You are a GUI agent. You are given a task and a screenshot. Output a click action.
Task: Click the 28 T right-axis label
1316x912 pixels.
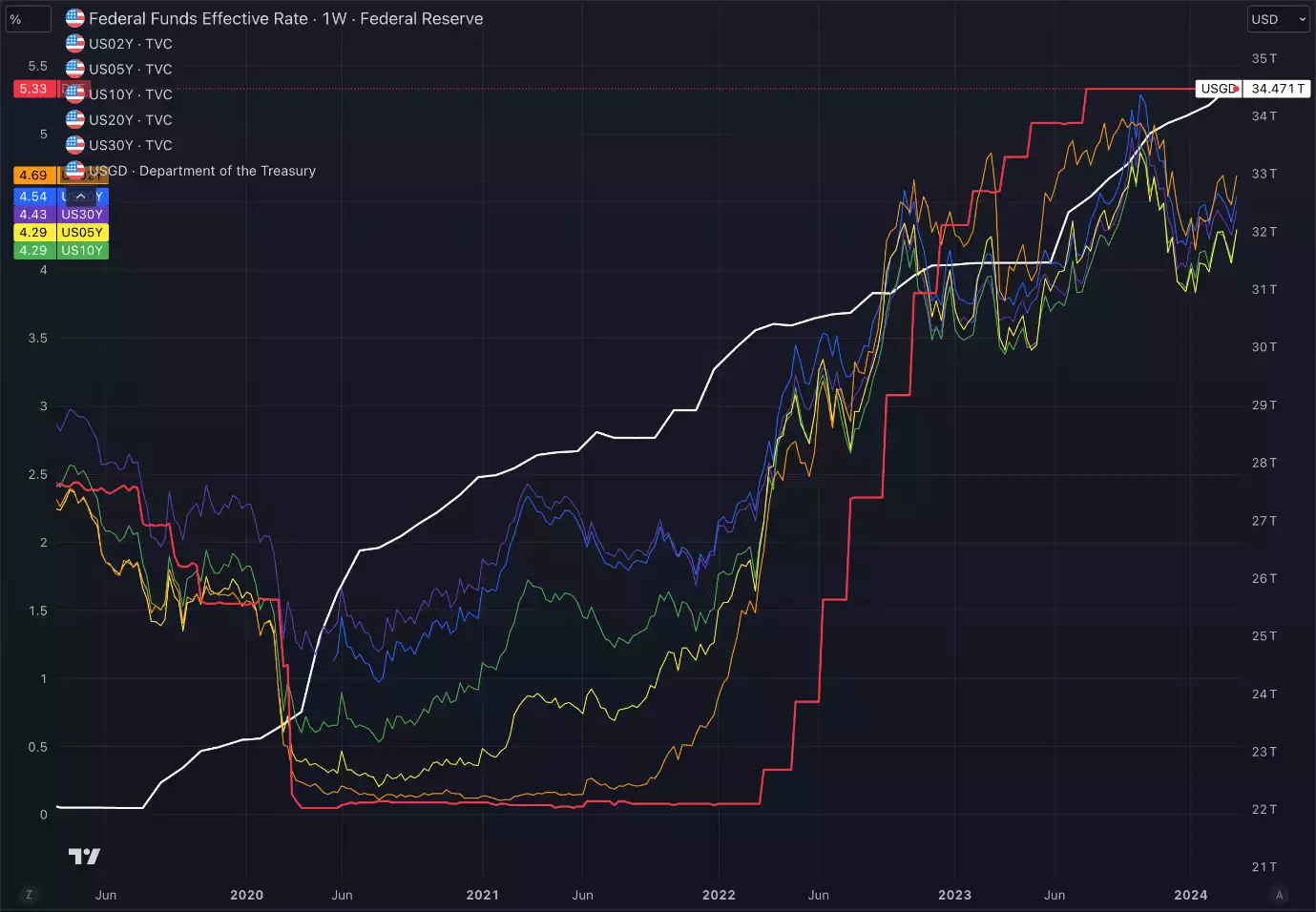pos(1264,463)
